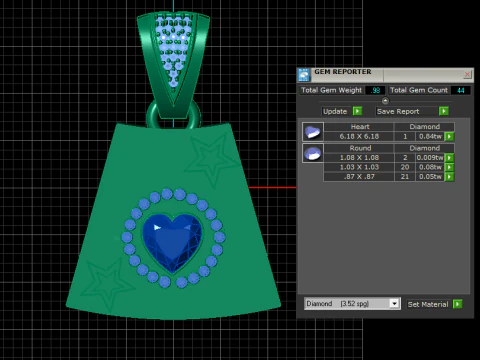Click the Round shape header cell
This screenshot has height=360, width=480.
click(359, 148)
